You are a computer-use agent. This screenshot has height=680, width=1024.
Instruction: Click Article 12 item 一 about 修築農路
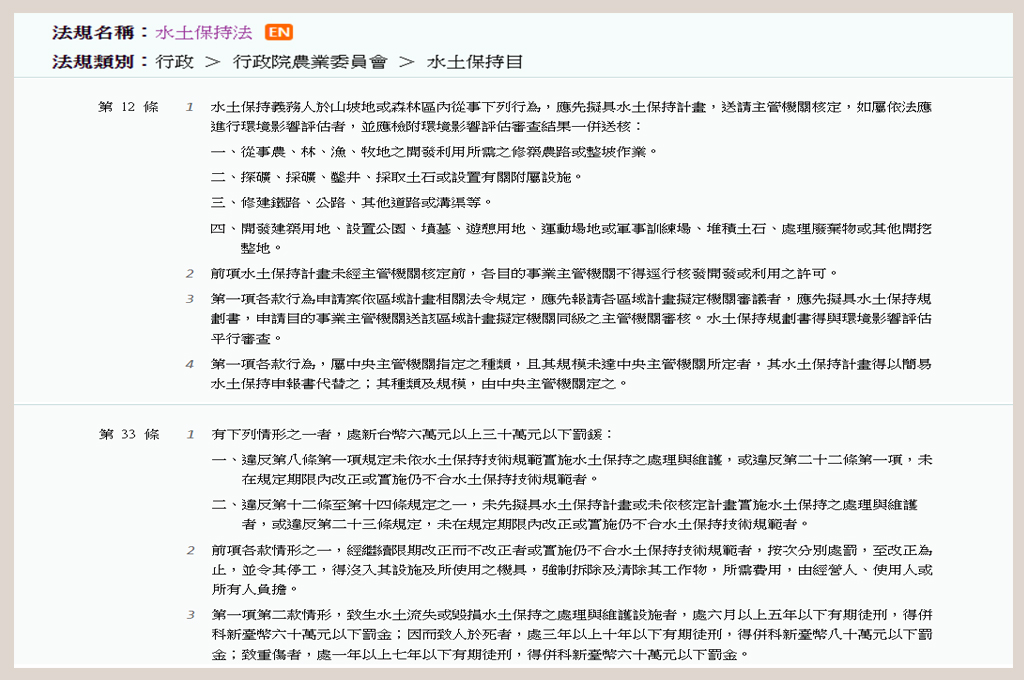point(435,152)
